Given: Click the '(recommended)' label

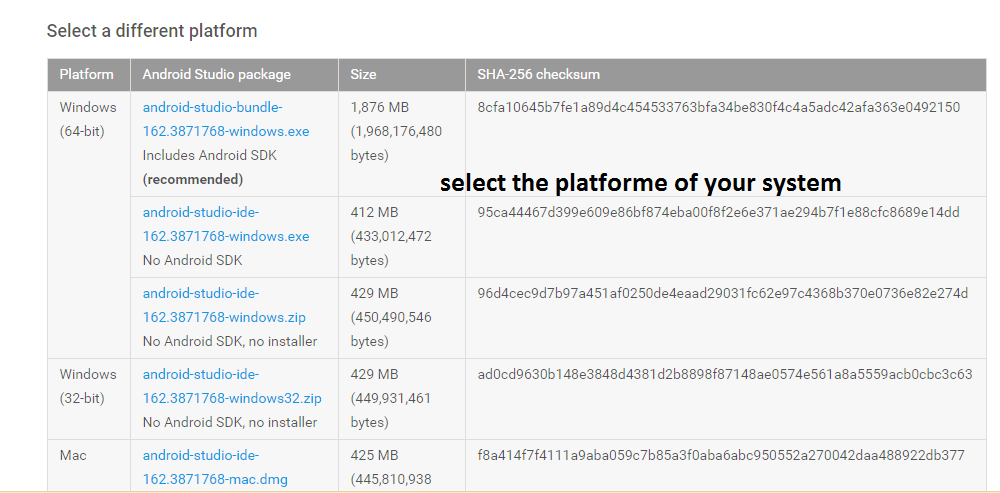Looking at the screenshot, I should [193, 180].
